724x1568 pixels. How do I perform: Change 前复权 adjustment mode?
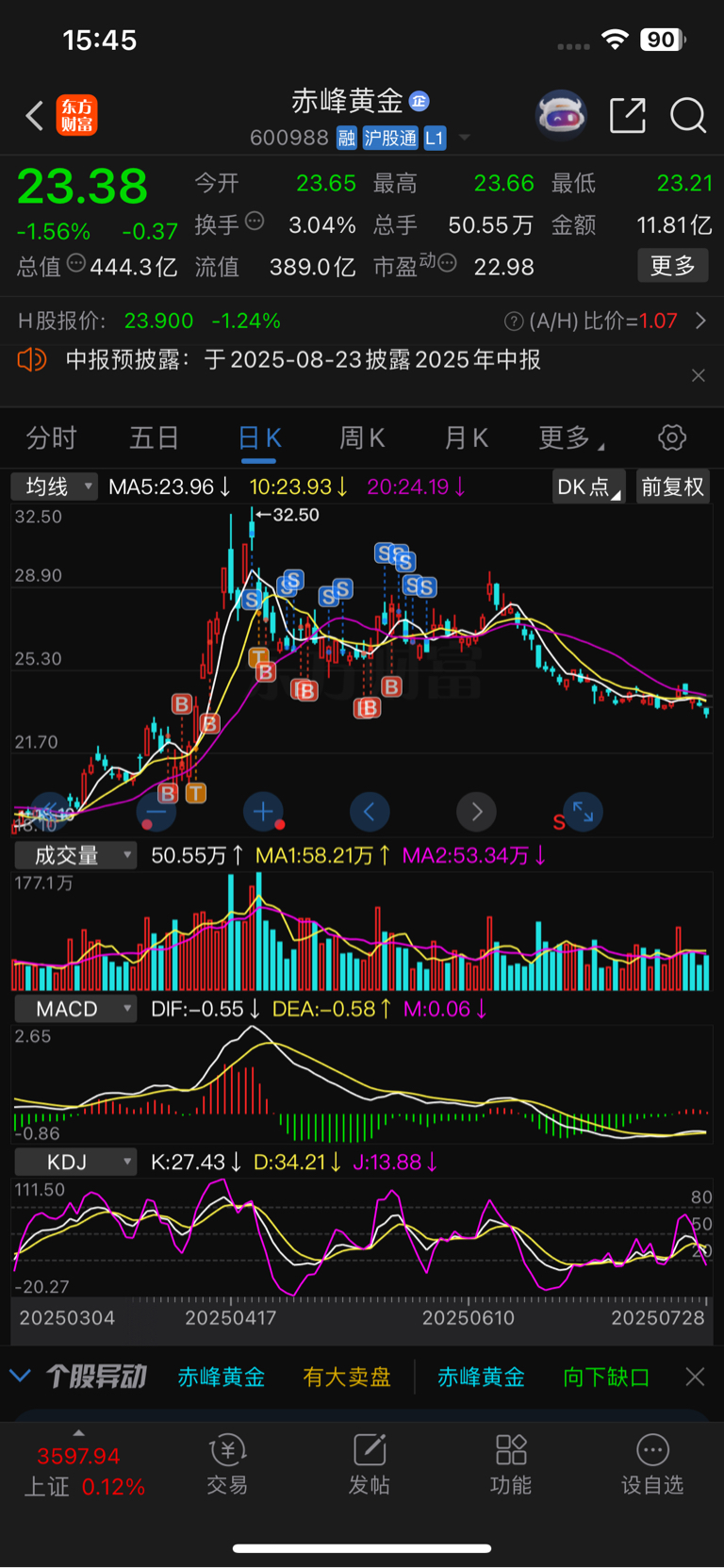coord(673,487)
